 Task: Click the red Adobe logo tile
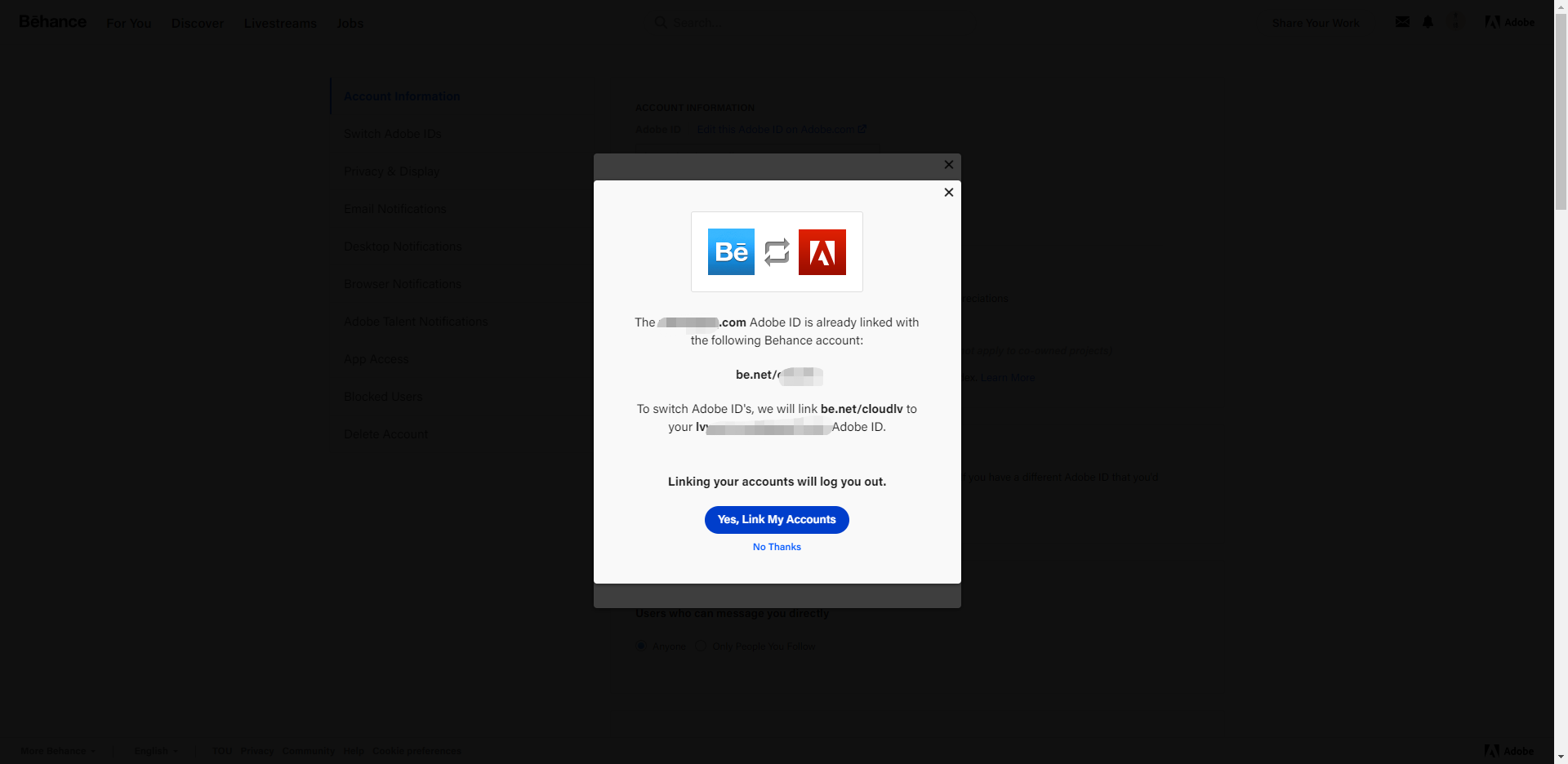coord(822,252)
